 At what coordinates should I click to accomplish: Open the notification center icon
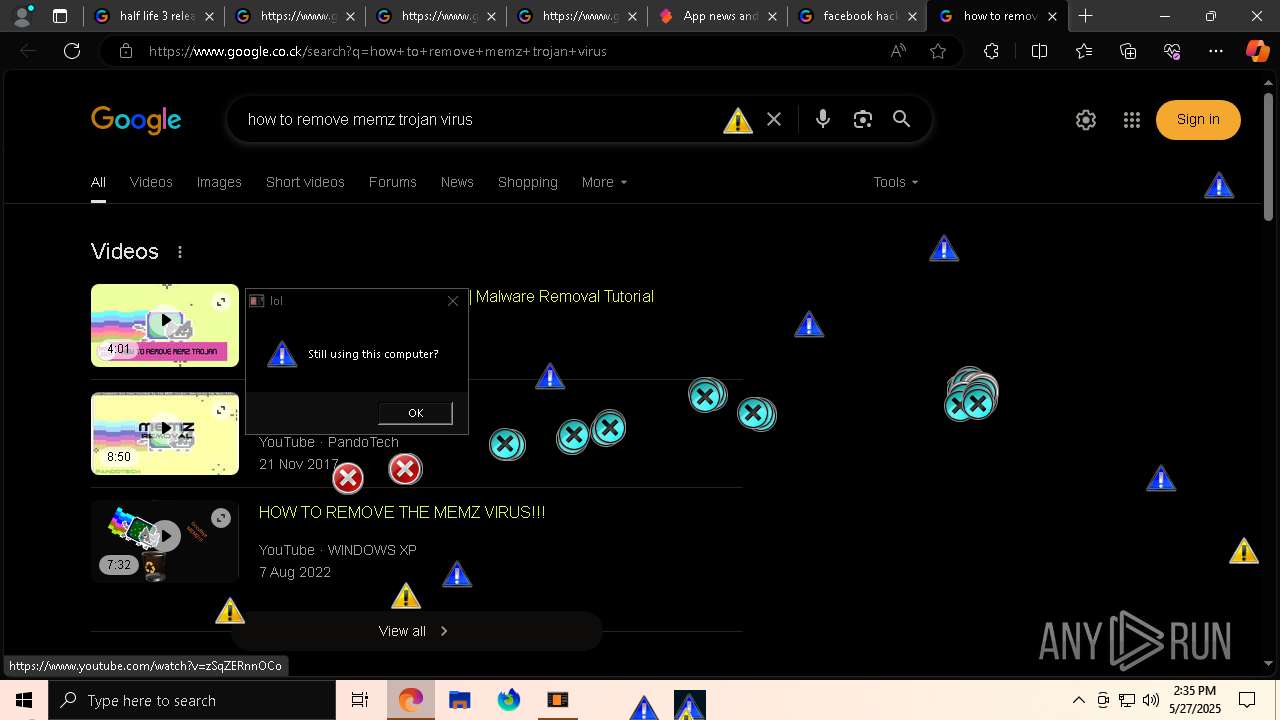tap(1247, 700)
